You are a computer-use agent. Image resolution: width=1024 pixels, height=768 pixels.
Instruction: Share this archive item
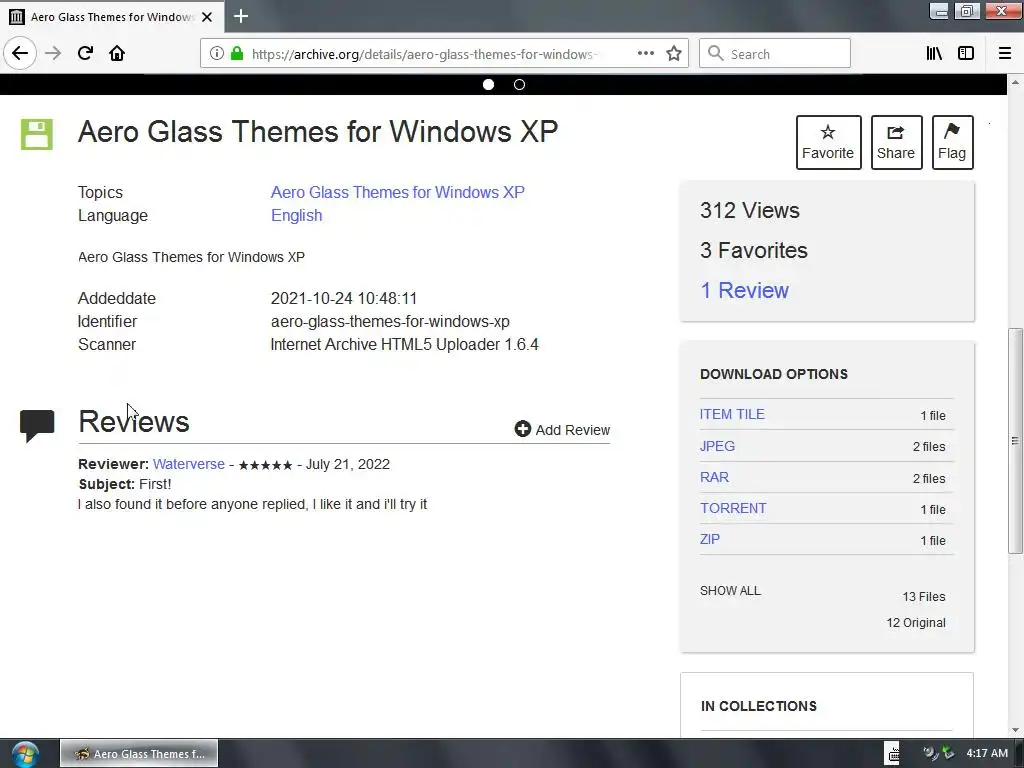click(x=896, y=142)
